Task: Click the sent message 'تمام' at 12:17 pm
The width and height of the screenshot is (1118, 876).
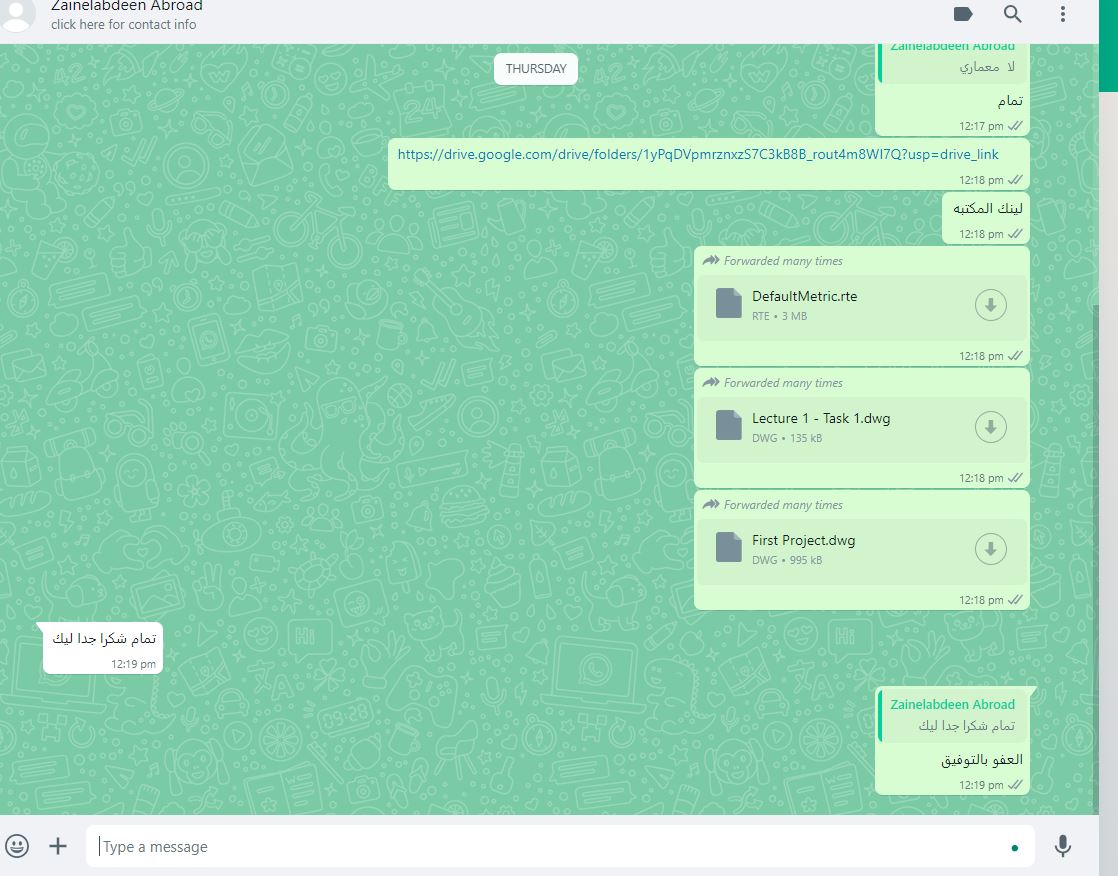Action: point(1010,101)
